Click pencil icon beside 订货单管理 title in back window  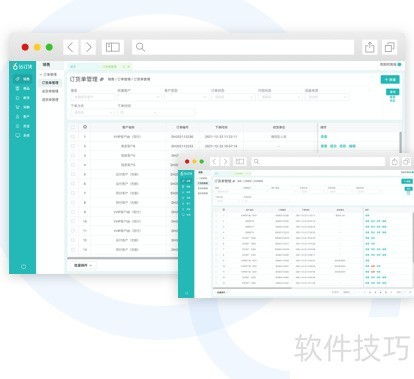pyautogui.click(x=102, y=79)
